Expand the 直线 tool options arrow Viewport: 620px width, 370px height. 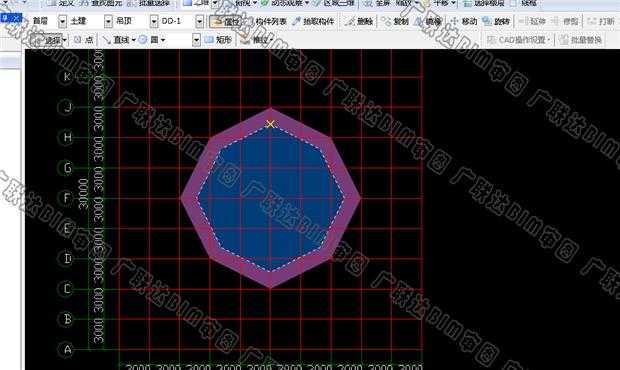[134, 40]
